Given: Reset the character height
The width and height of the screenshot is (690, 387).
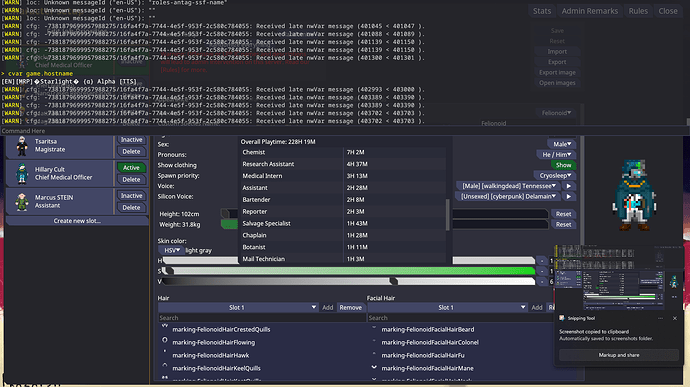Looking at the screenshot, I should click(x=563, y=214).
